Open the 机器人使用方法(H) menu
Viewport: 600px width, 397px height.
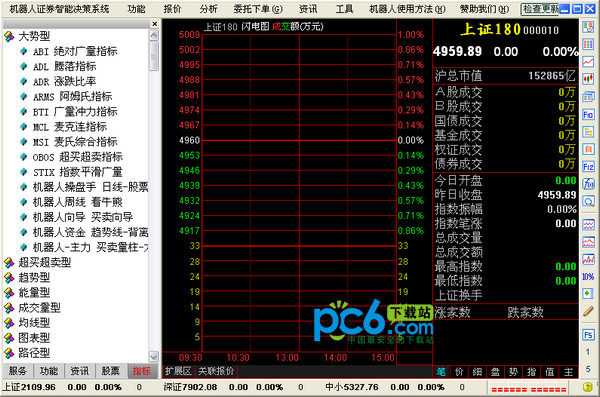pos(408,9)
